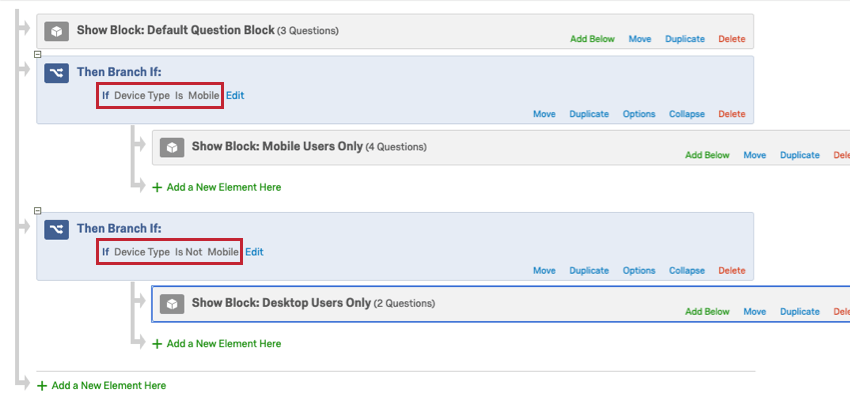This screenshot has width=850, height=397.
Task: Click the Mobile Users Only block cube icon
Action: click(172, 148)
